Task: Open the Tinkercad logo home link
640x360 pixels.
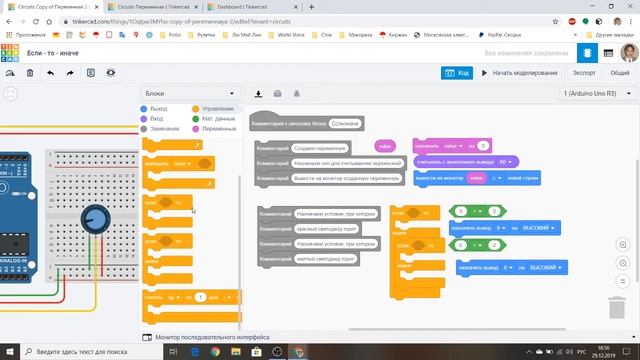Action: (x=10, y=53)
